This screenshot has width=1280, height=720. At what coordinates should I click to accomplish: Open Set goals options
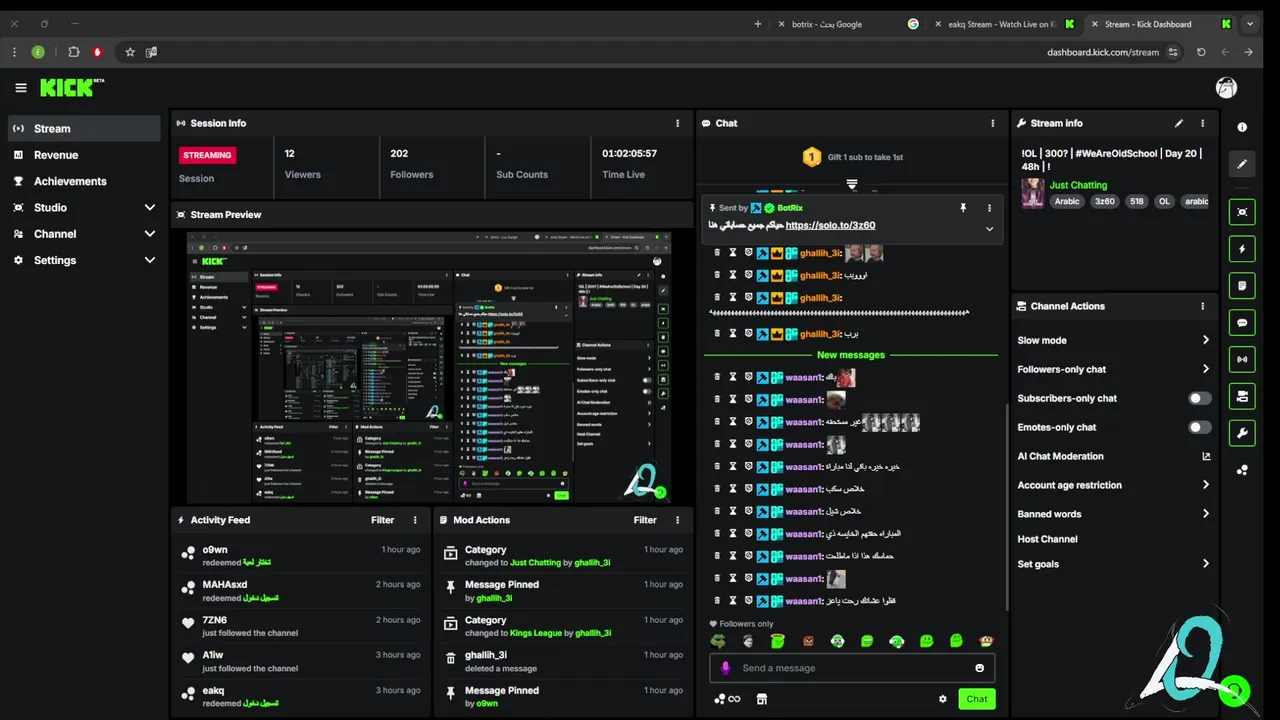click(1114, 564)
